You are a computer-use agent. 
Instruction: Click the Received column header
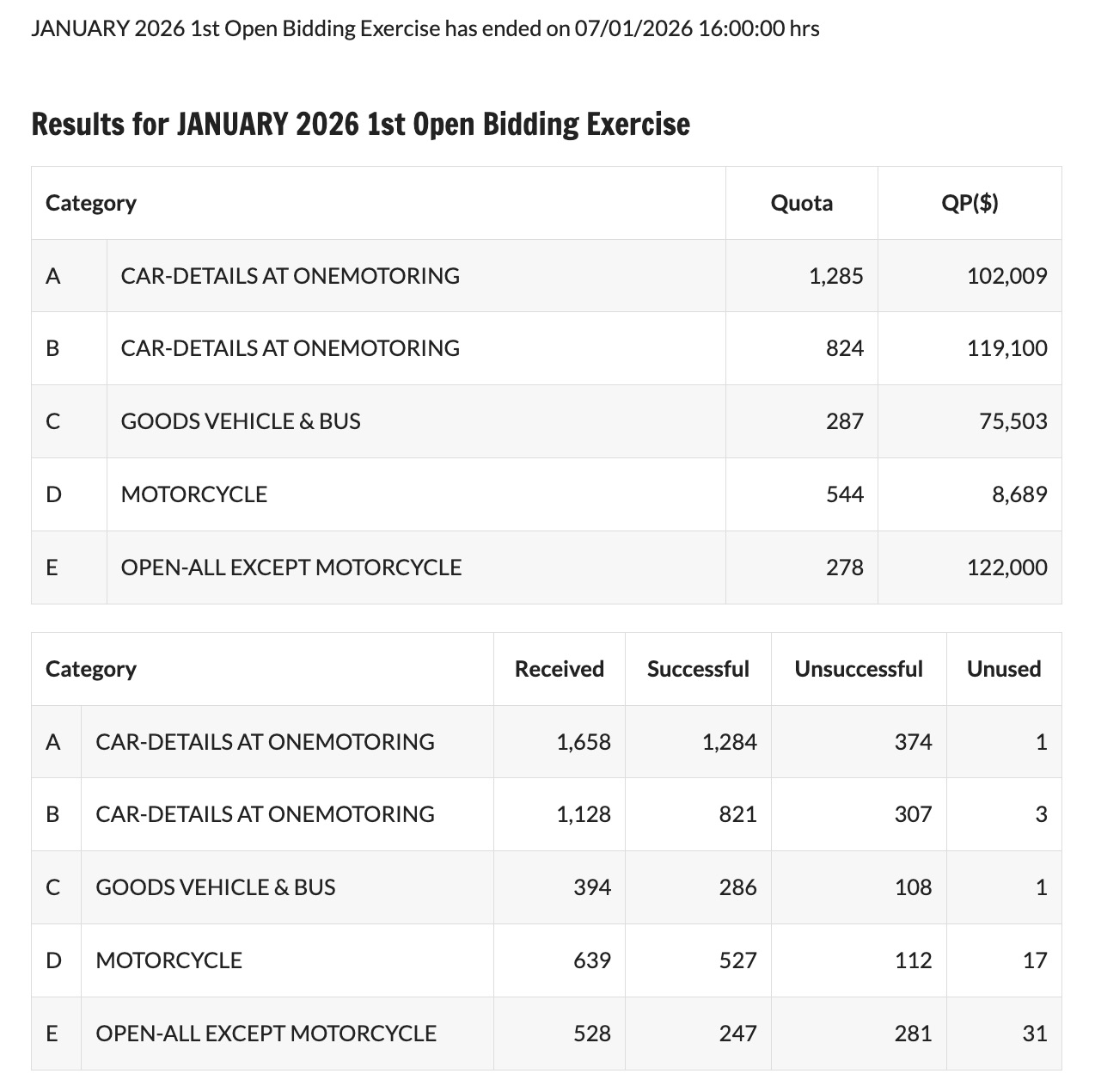click(559, 669)
